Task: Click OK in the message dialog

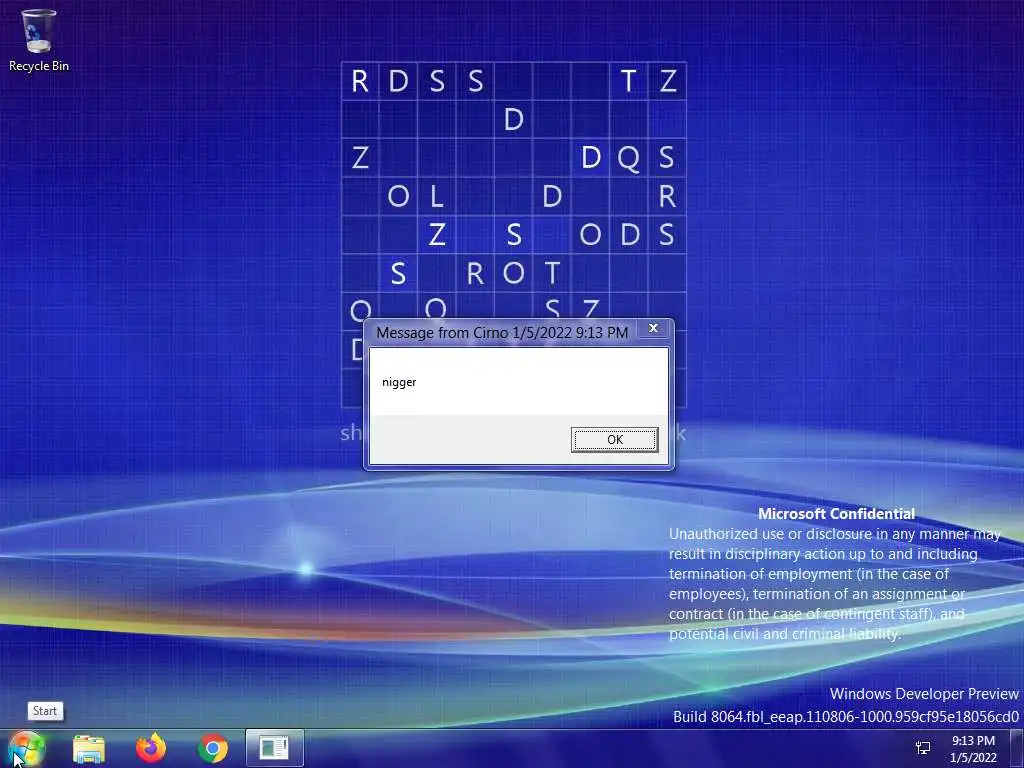Action: coord(614,440)
